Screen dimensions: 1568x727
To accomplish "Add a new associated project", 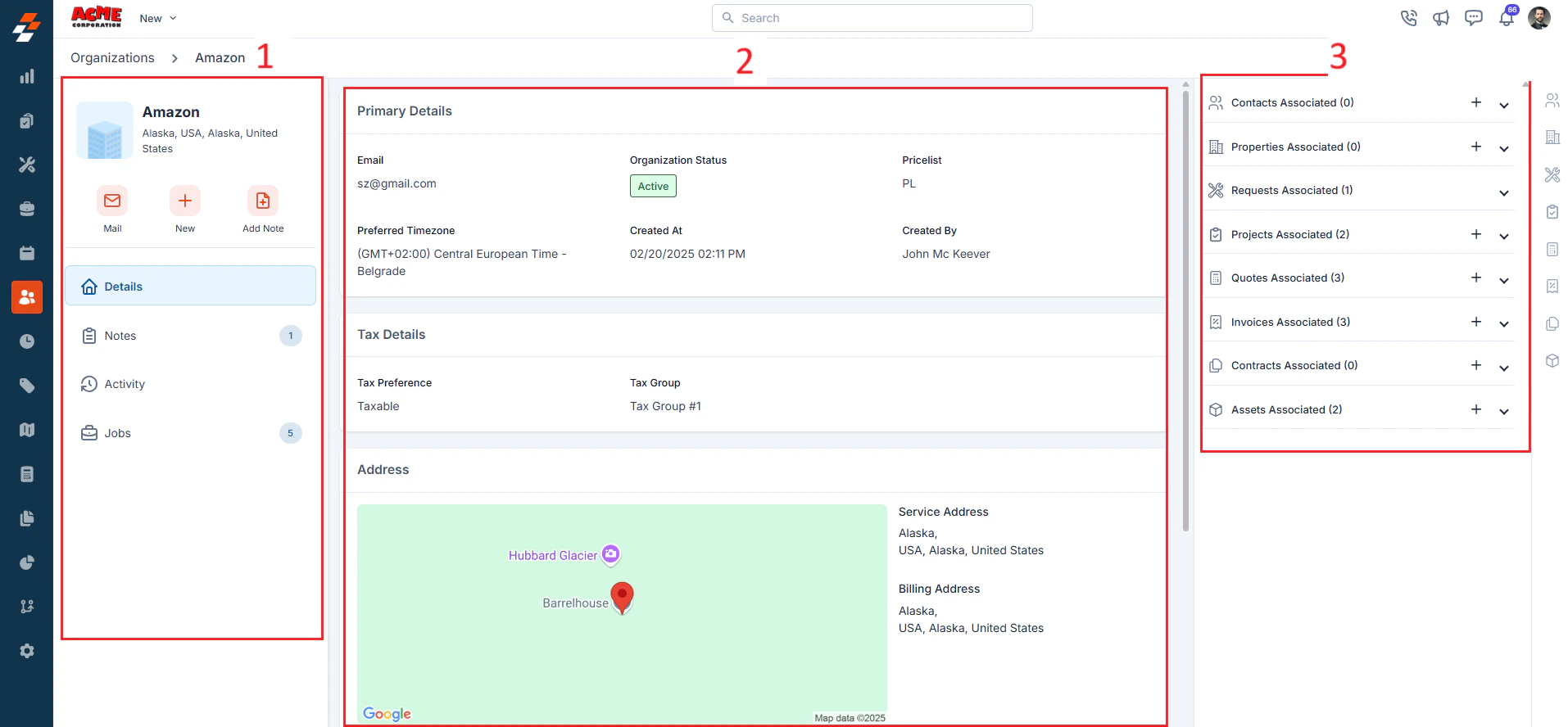I will point(1476,234).
